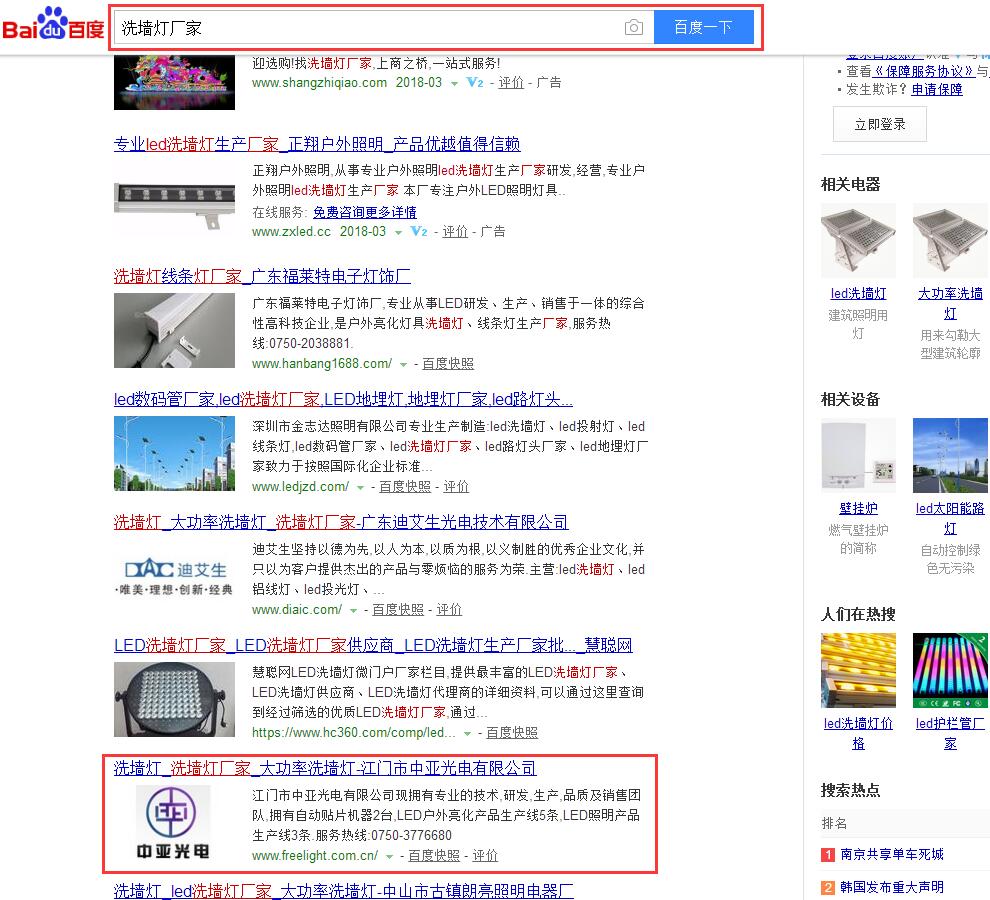
Task: Expand the dropdown arrow after www.diaic.com
Action: [x=355, y=610]
